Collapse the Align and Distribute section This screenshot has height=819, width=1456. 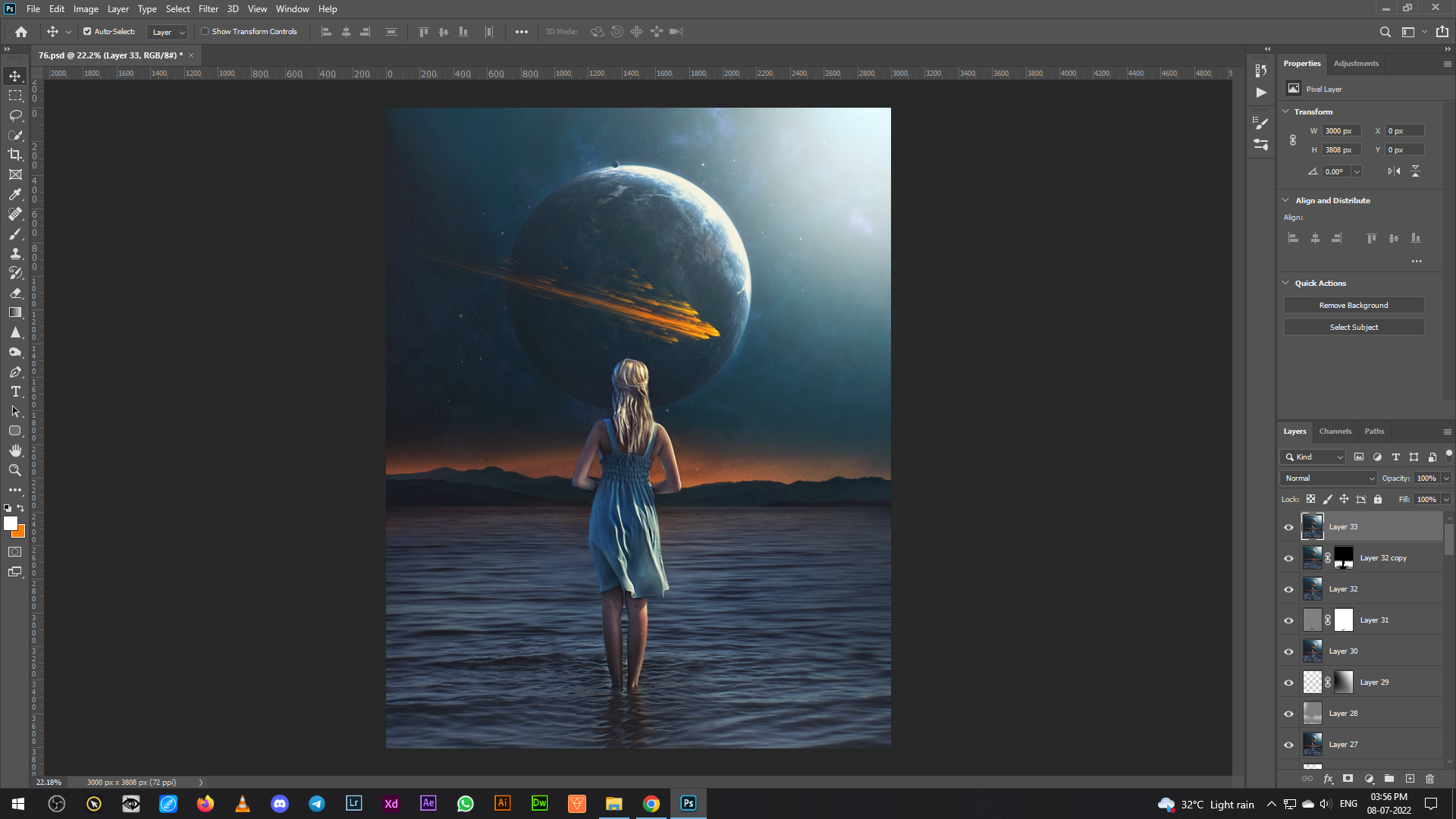click(x=1285, y=200)
